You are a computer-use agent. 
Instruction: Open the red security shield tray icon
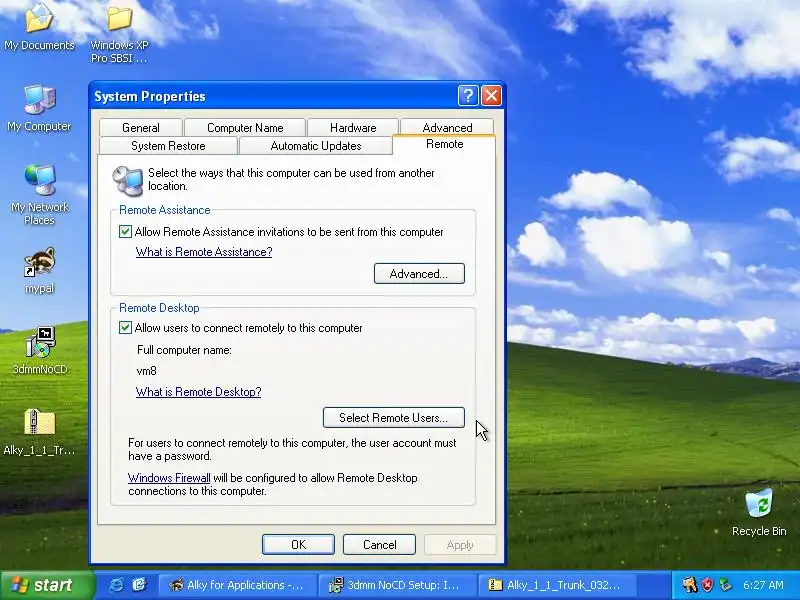707,585
